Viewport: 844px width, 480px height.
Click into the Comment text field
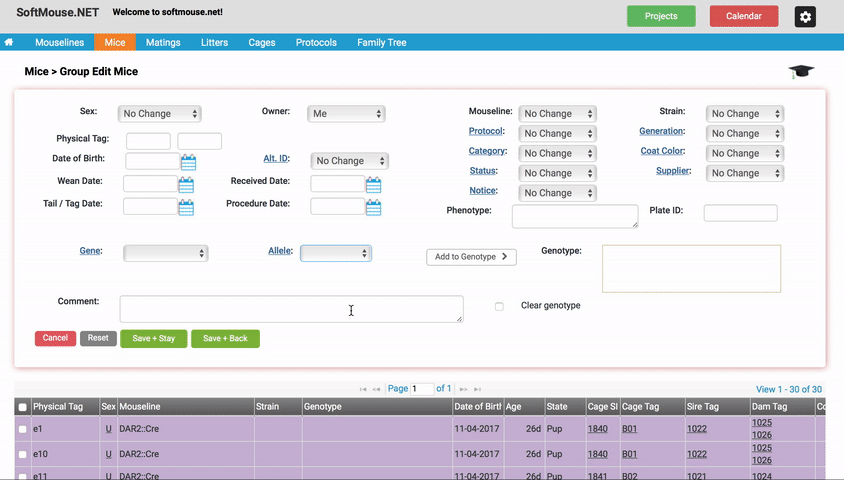point(291,309)
